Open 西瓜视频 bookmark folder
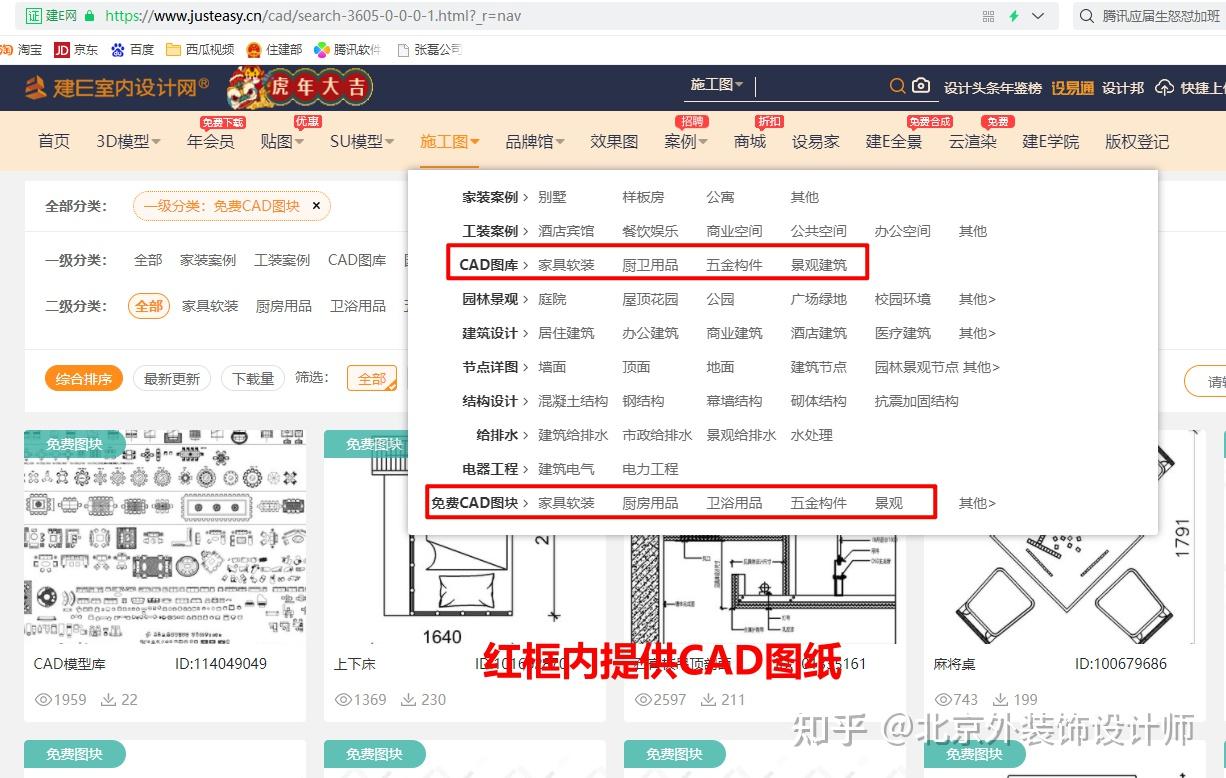 click(200, 49)
